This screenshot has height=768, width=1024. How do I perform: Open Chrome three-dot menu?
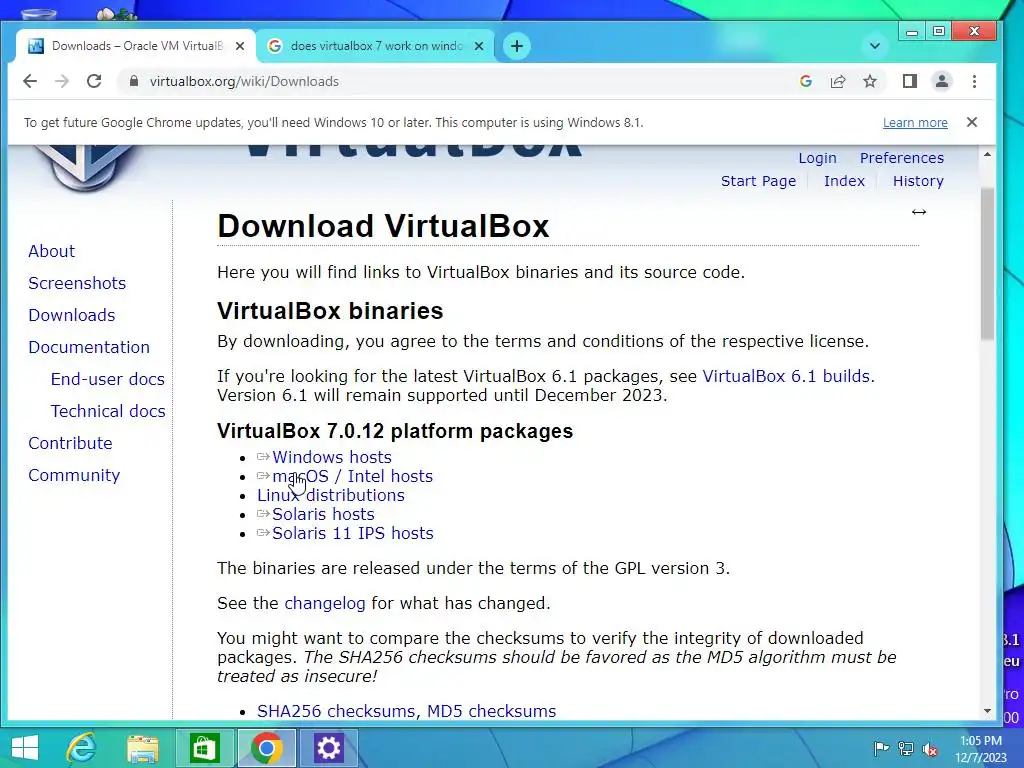[974, 81]
